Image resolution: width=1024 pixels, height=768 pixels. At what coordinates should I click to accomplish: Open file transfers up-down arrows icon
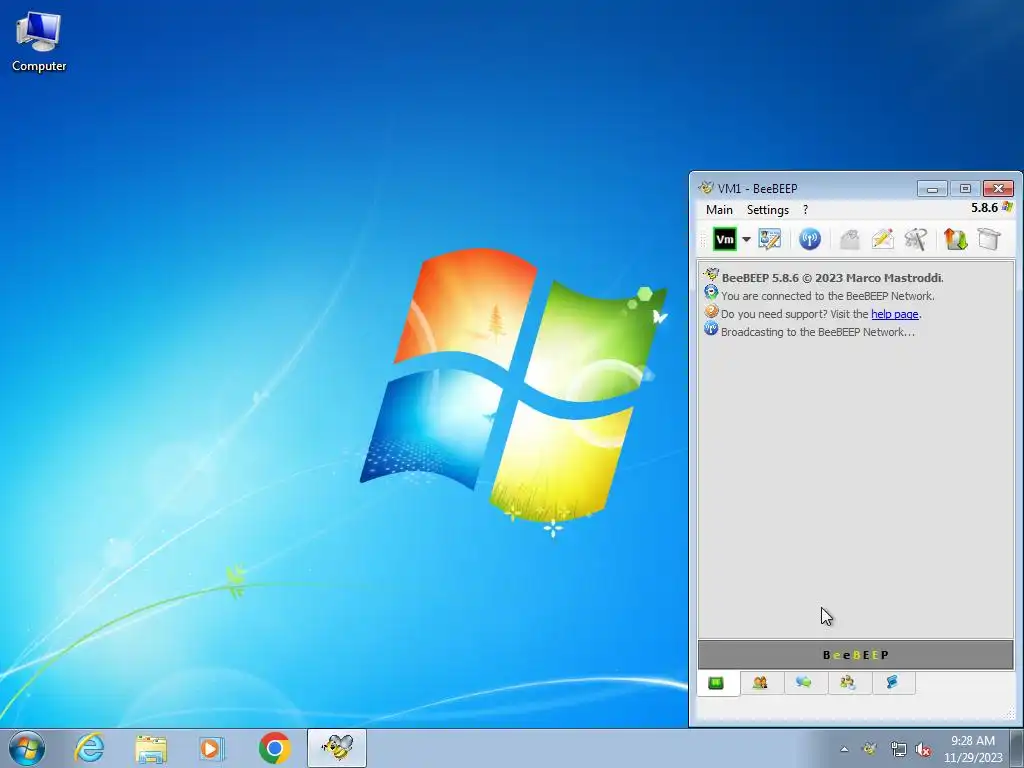click(955, 239)
